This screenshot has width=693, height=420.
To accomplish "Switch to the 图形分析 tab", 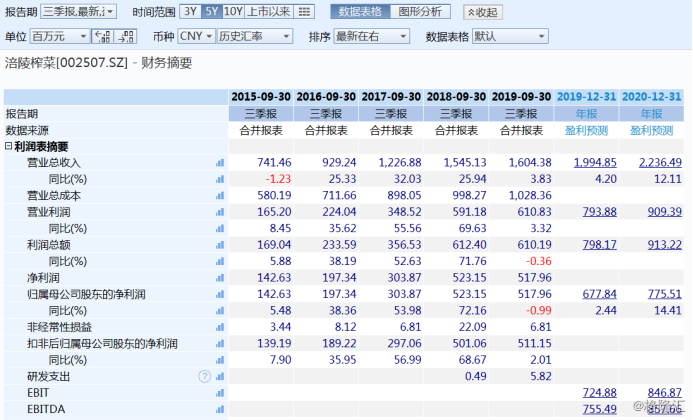I will coord(419,12).
